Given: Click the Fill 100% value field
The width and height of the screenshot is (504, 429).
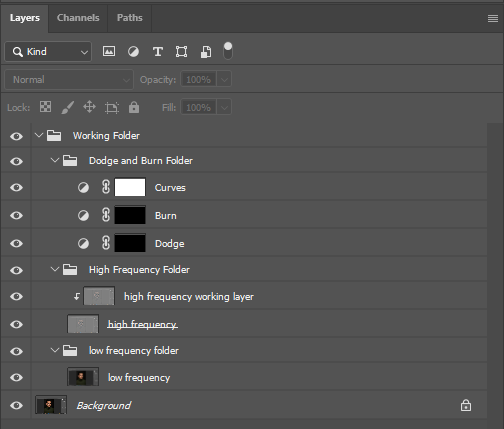Looking at the screenshot, I should (199, 107).
